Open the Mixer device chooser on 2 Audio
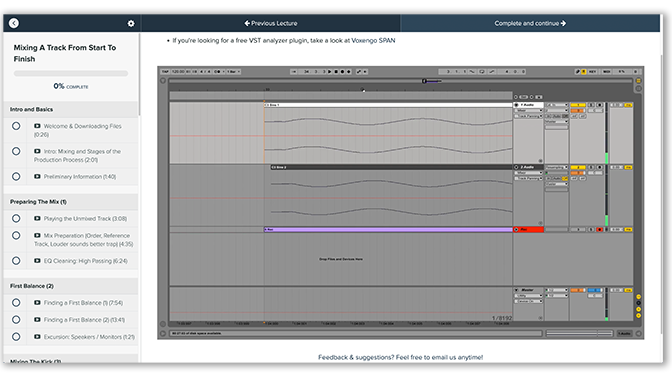 [528, 173]
